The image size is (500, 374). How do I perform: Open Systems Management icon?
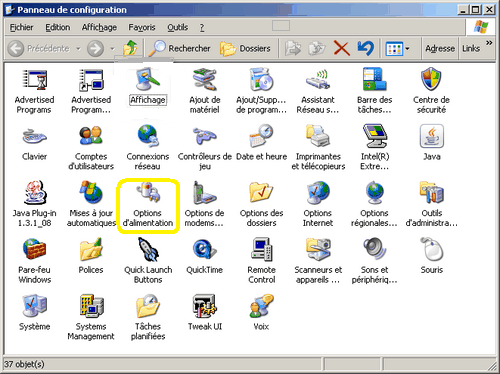point(91,307)
